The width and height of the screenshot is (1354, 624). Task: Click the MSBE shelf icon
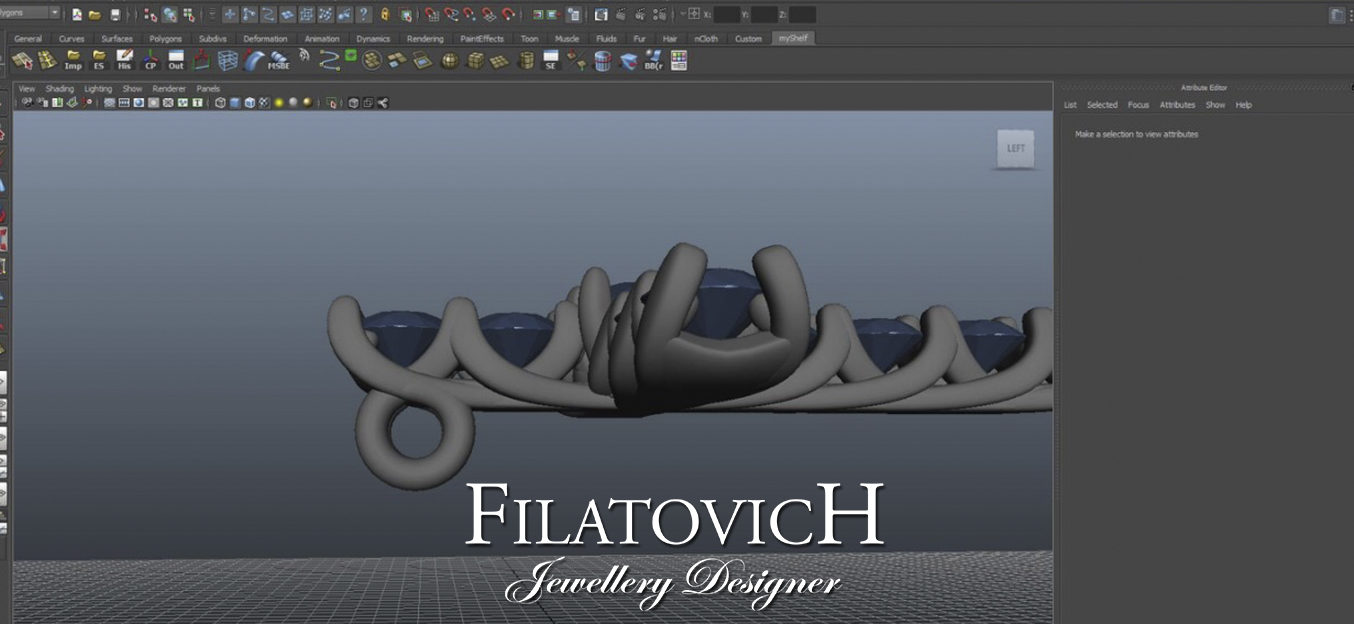coord(278,61)
